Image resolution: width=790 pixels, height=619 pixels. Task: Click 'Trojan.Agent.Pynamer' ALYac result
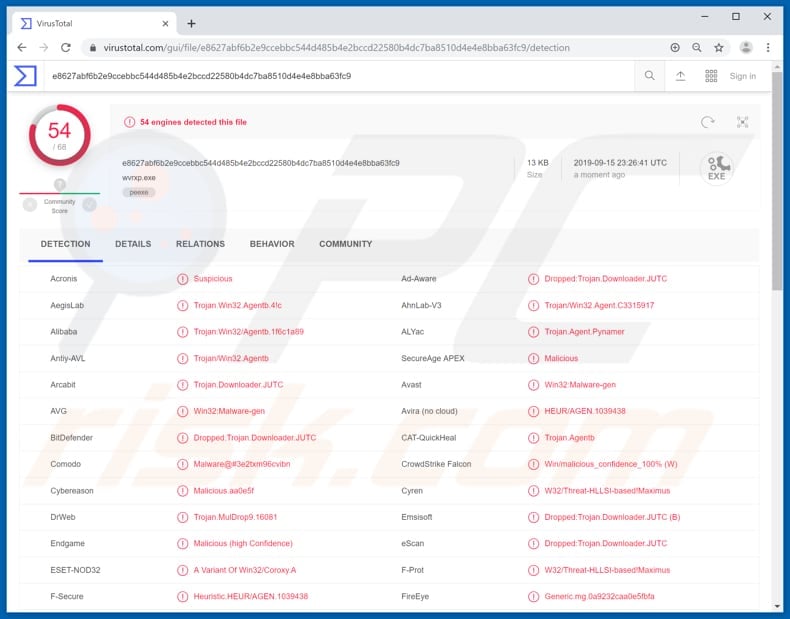pos(584,331)
